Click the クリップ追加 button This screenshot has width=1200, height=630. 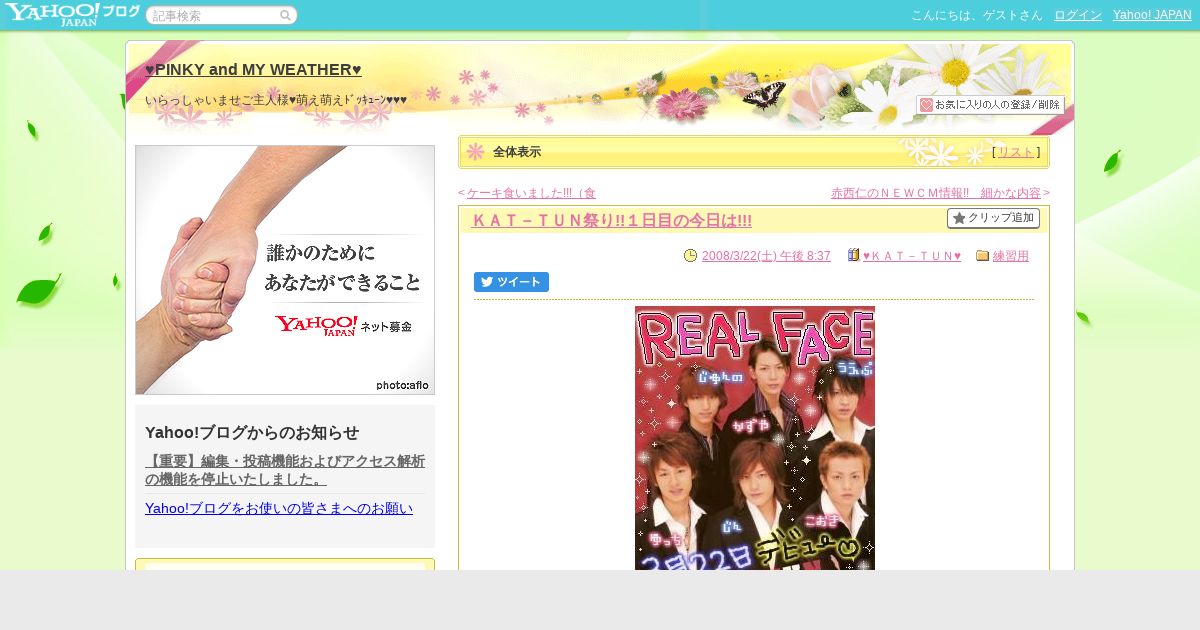pos(993,218)
